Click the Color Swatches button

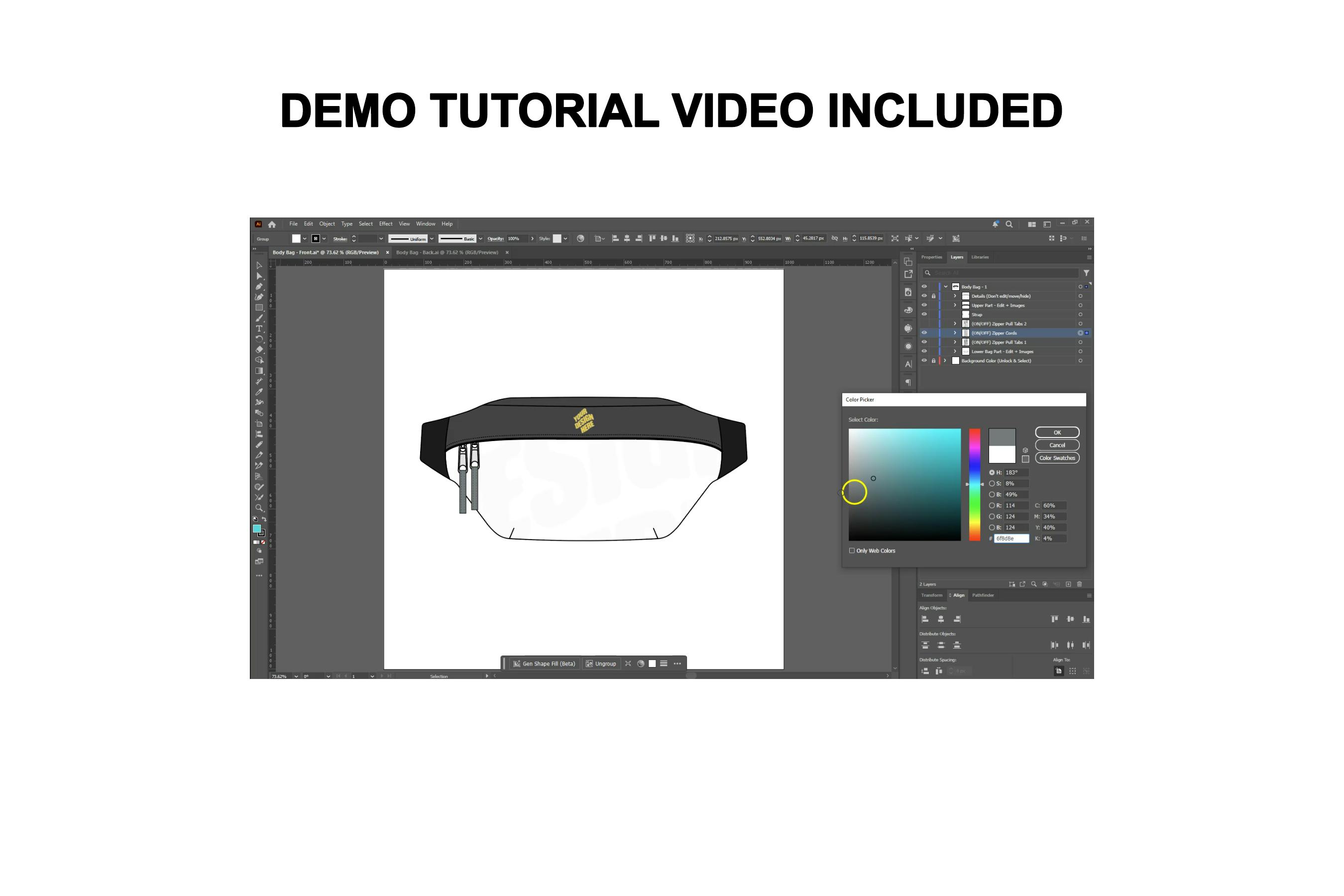point(1057,458)
